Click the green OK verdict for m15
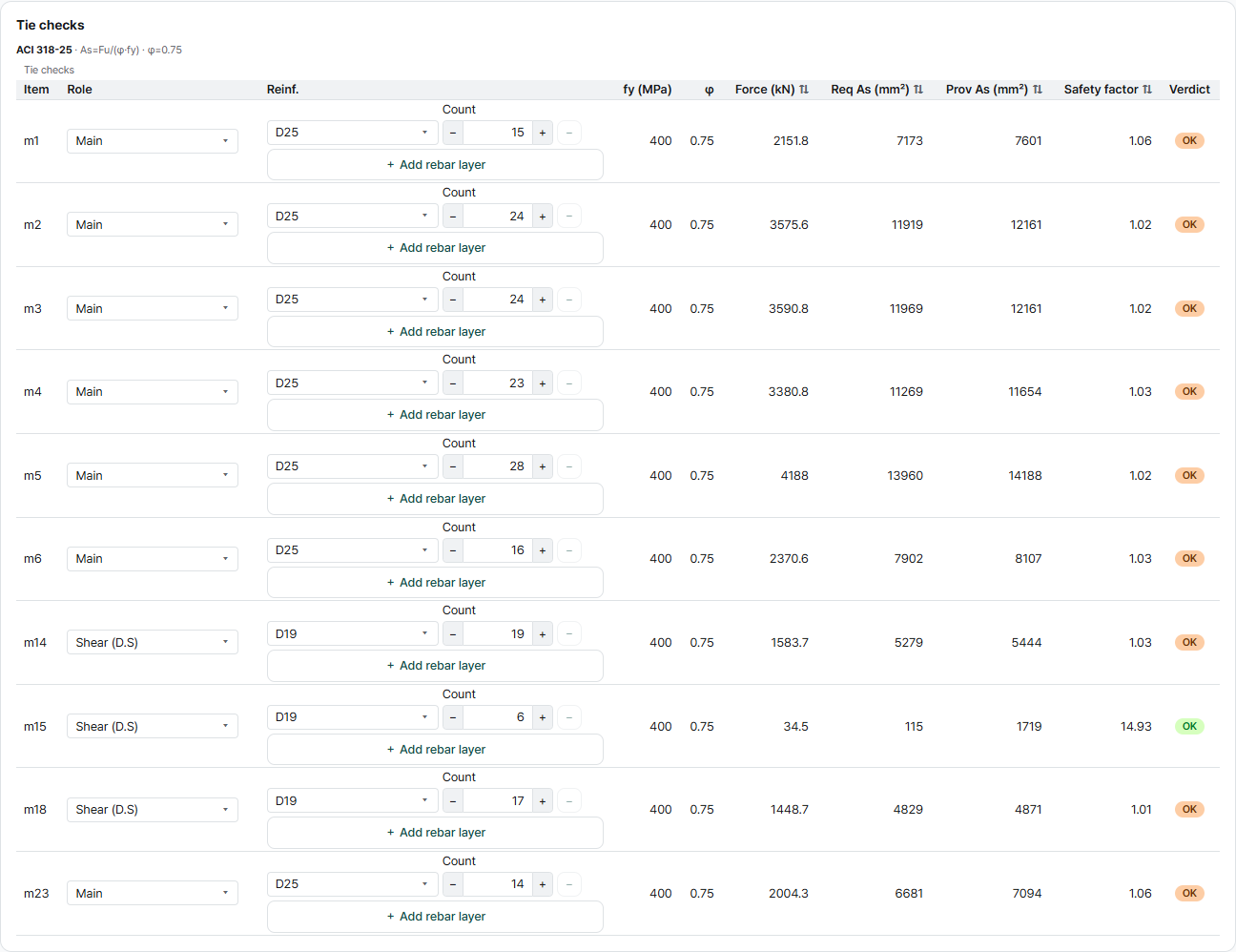1236x952 pixels. 1189,727
